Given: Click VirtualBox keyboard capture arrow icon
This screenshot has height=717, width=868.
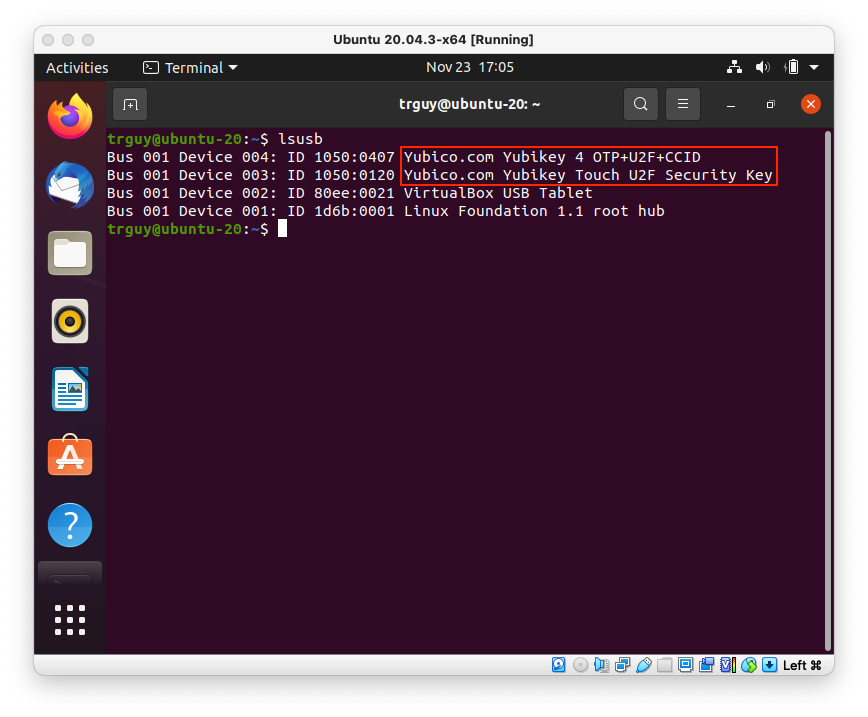Looking at the screenshot, I should pyautogui.click(x=769, y=665).
